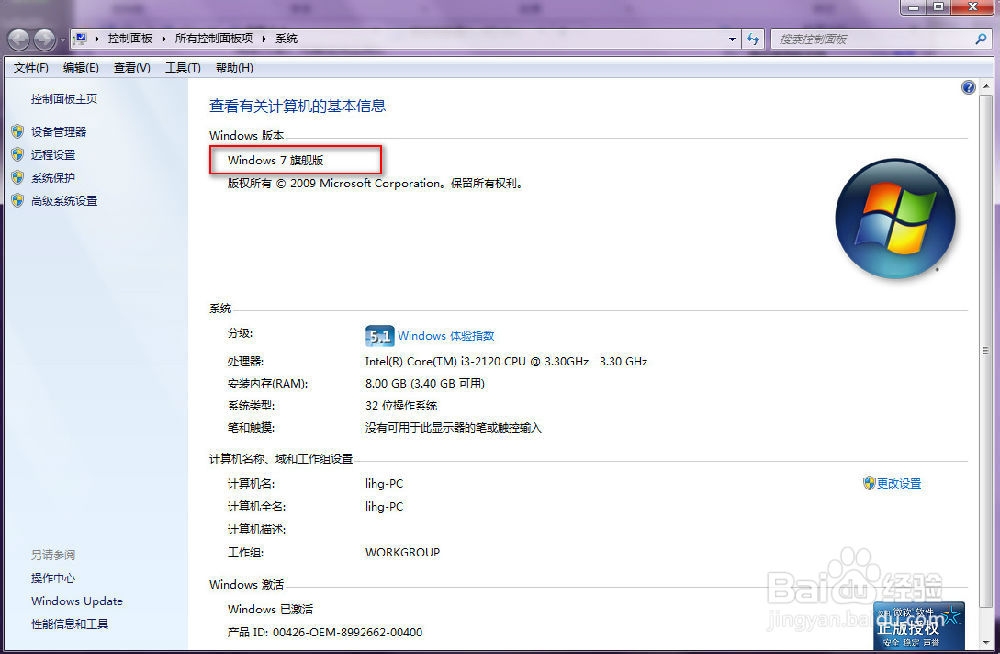Click the 5.1 experience index score badge

[379, 336]
